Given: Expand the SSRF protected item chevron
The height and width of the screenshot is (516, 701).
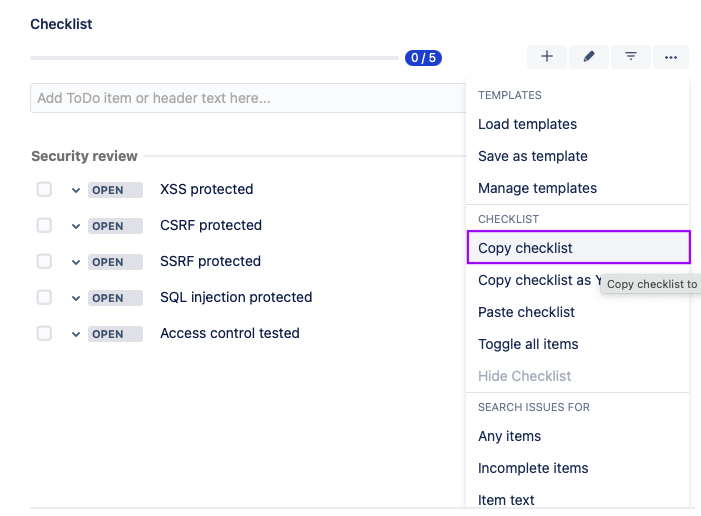Looking at the screenshot, I should (x=75, y=262).
